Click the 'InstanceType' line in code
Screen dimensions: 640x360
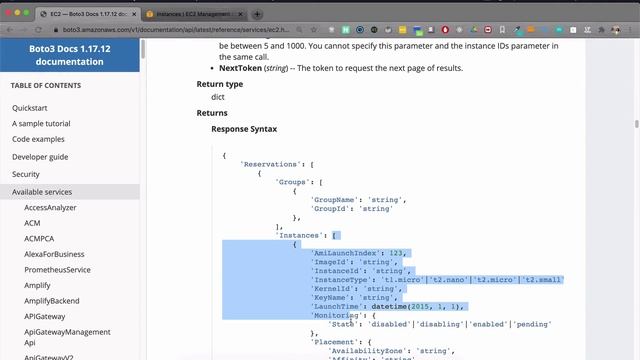437,280
